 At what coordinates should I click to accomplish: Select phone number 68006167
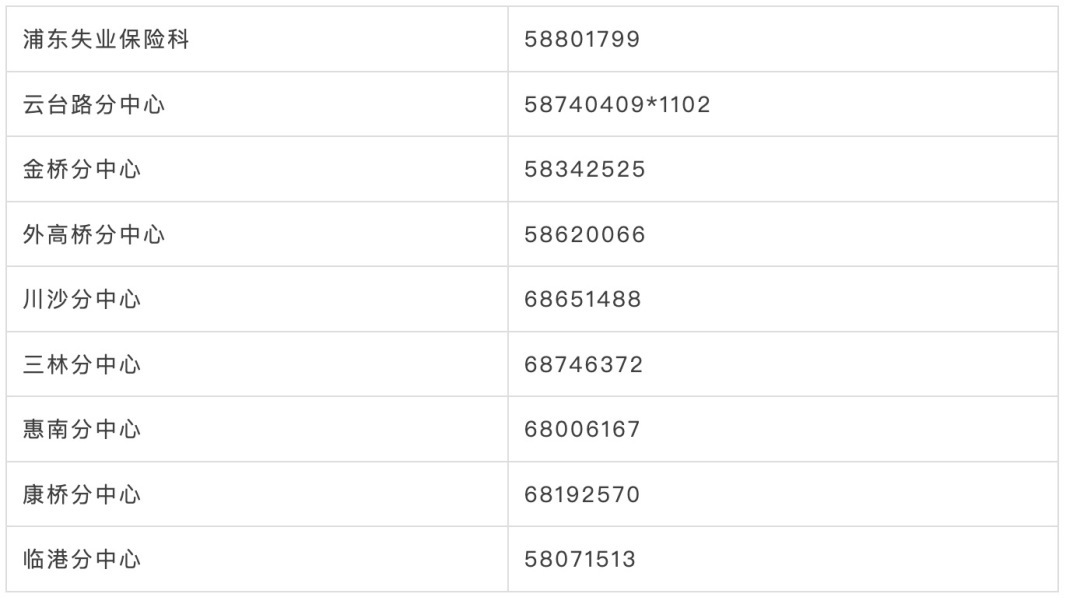pyautogui.click(x=582, y=429)
